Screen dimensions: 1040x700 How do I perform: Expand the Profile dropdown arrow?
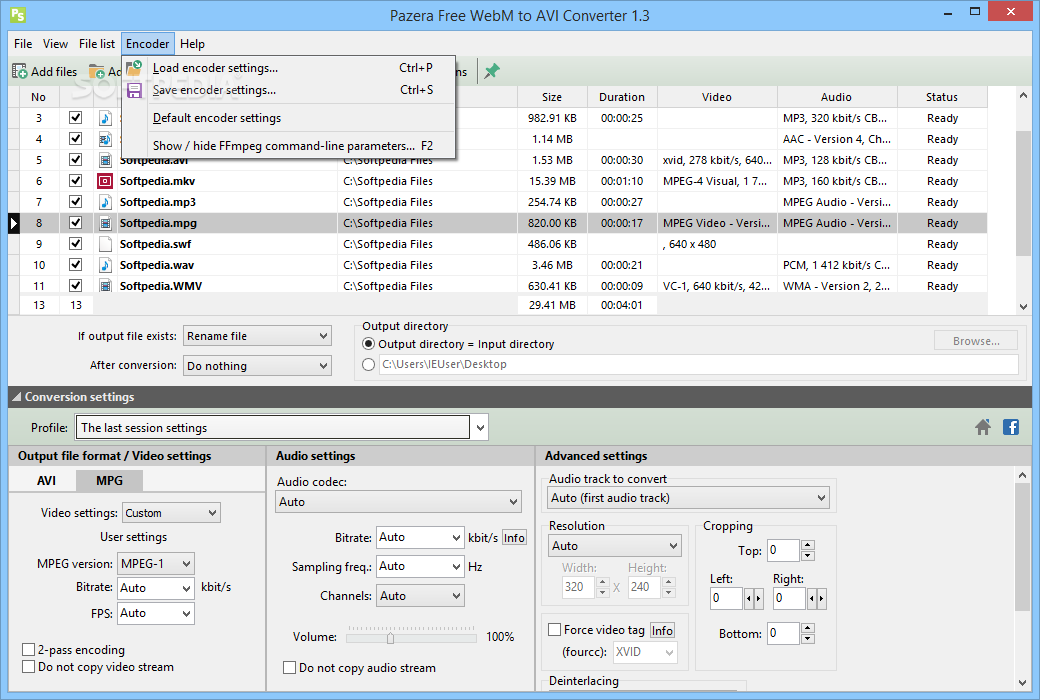click(480, 428)
